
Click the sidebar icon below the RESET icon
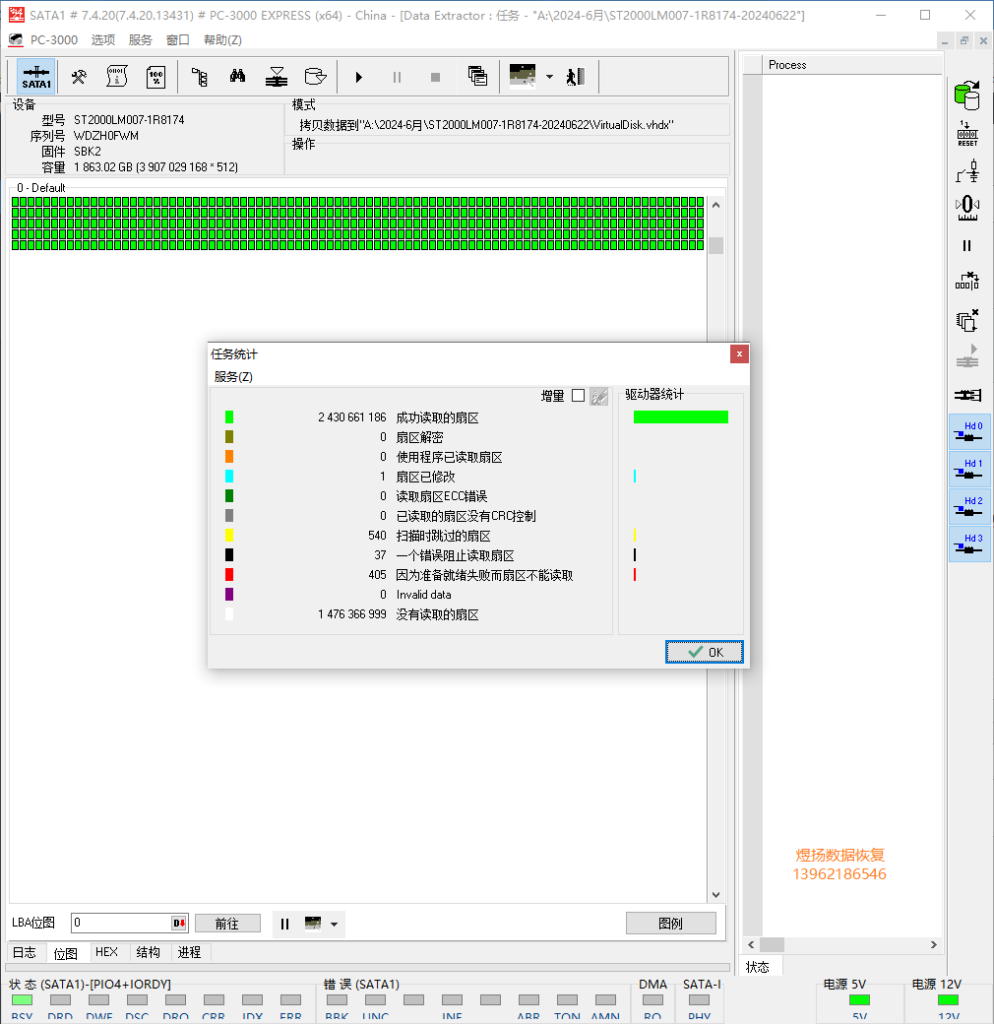[967, 171]
